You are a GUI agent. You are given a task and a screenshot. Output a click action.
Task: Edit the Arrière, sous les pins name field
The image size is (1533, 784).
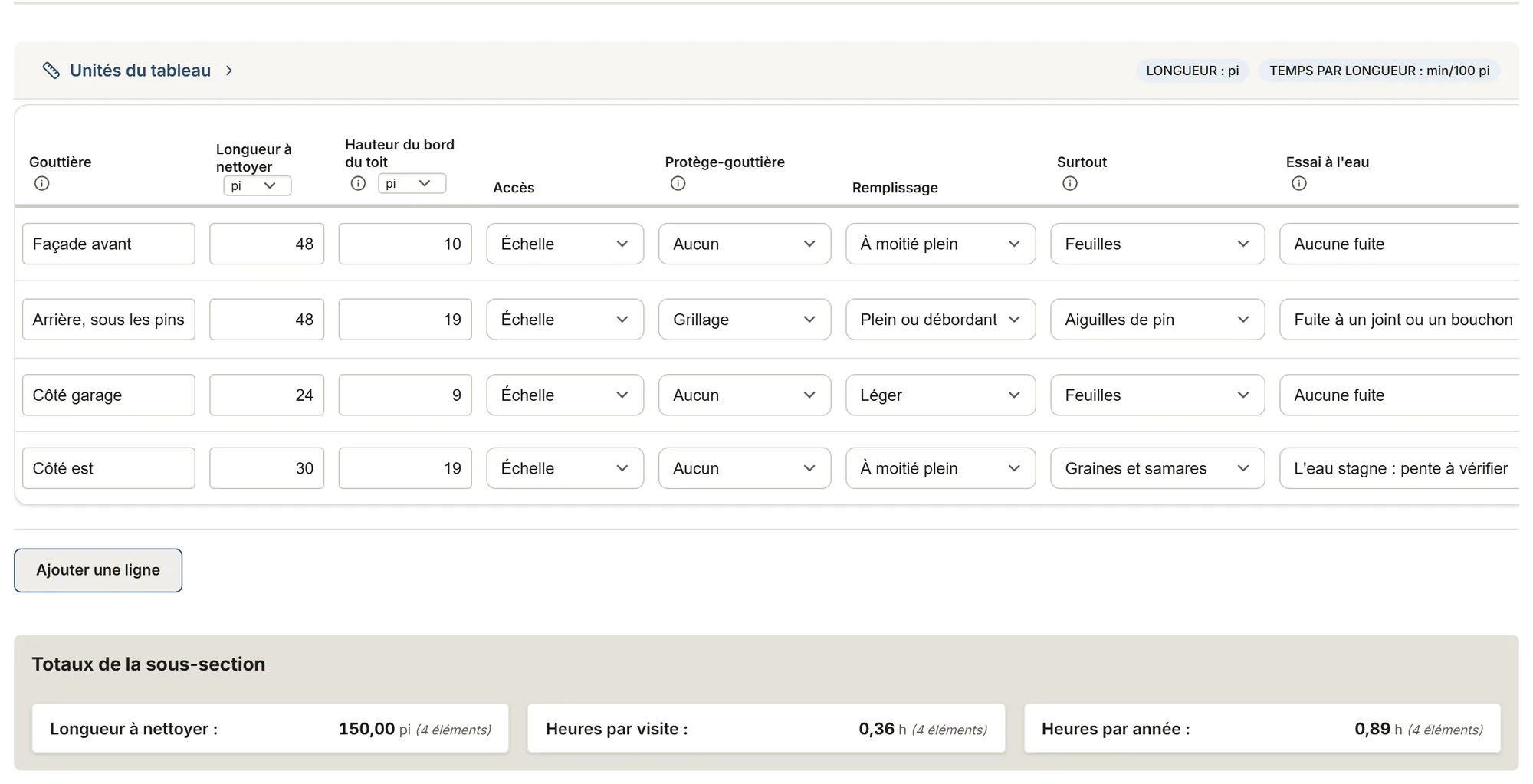click(x=109, y=320)
